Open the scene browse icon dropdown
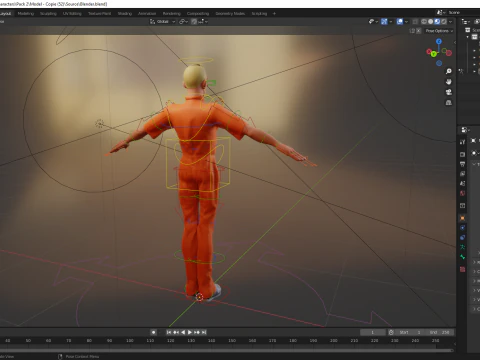The image size is (480, 360). (441, 13)
